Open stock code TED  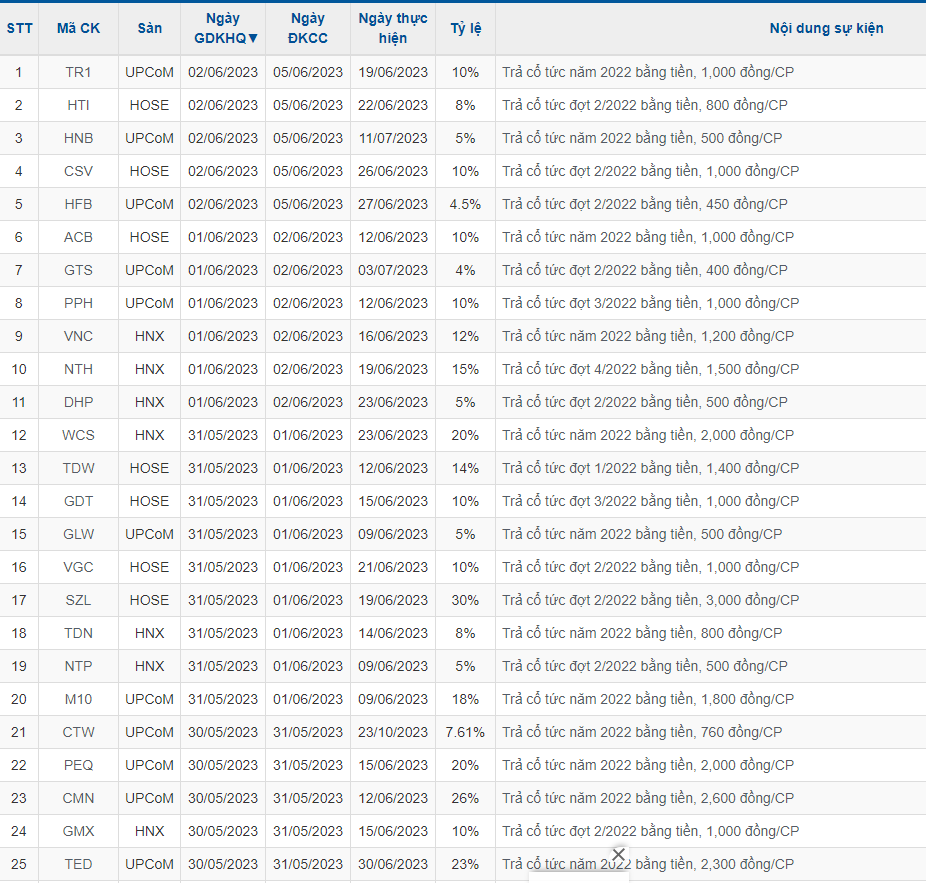pyautogui.click(x=78, y=864)
